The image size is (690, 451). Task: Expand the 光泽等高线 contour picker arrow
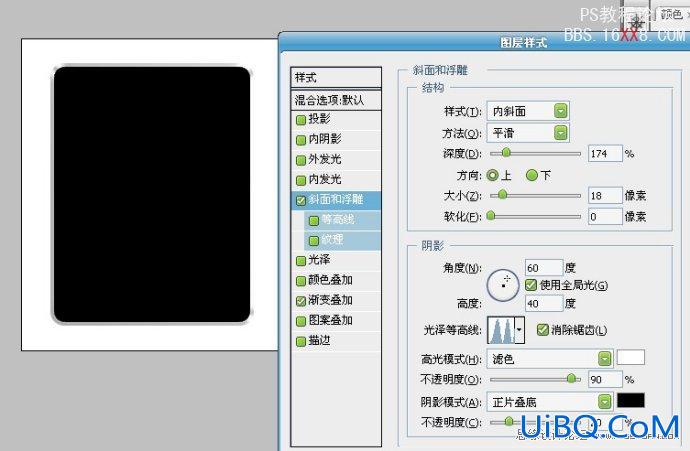pos(520,330)
